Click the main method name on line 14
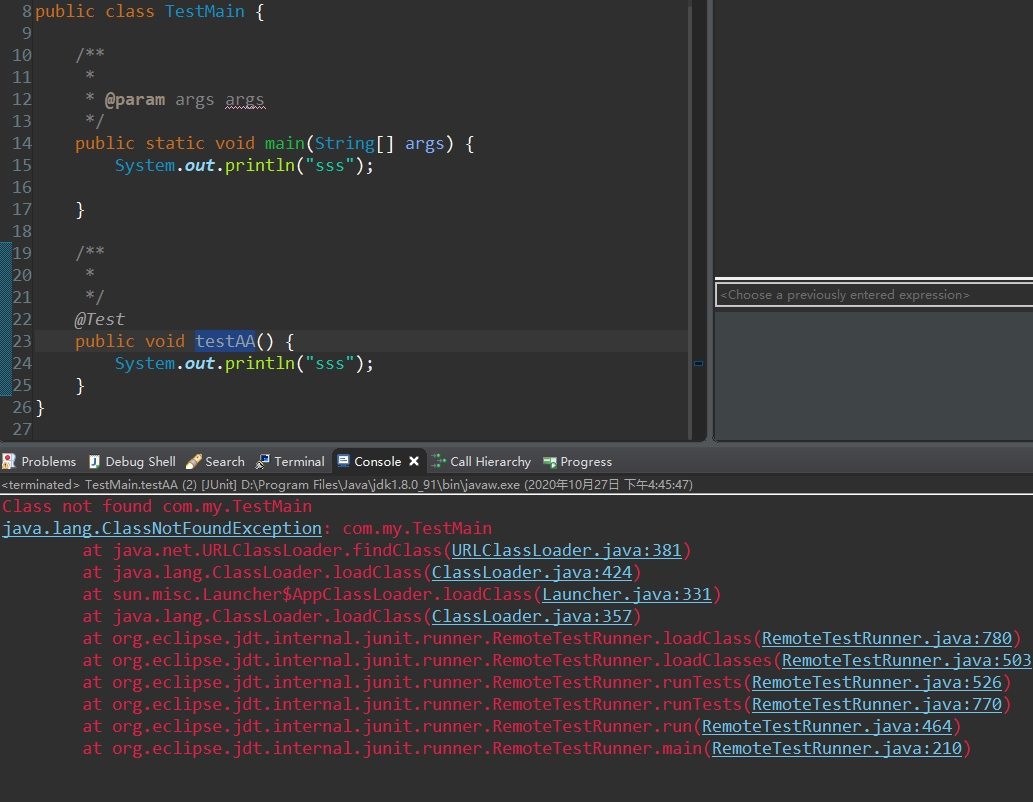This screenshot has height=802, width=1033. pos(285,144)
